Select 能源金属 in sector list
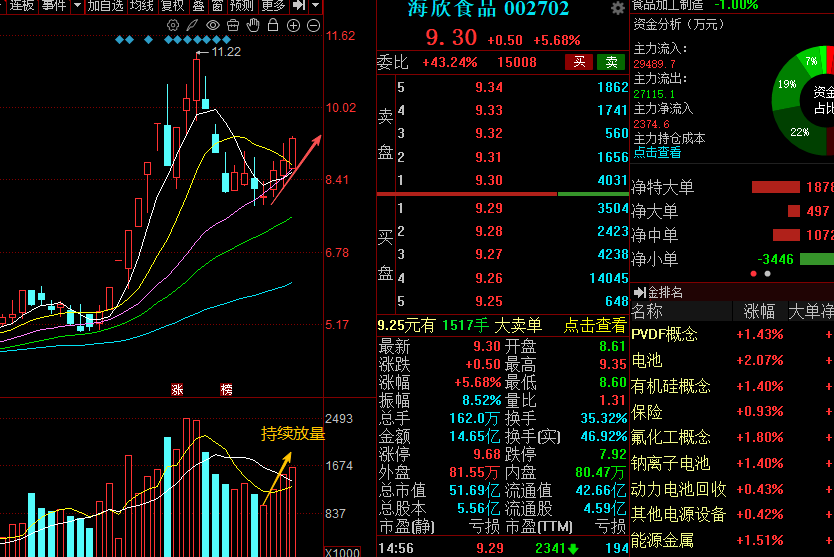Viewport: 834px width, 557px height. [x=663, y=541]
